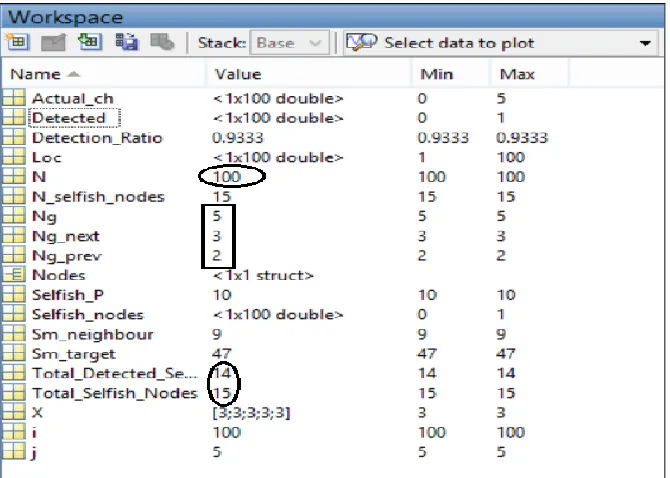Click the X variable icon
Screen dimensions: 670x478
pyautogui.click(x=14, y=413)
